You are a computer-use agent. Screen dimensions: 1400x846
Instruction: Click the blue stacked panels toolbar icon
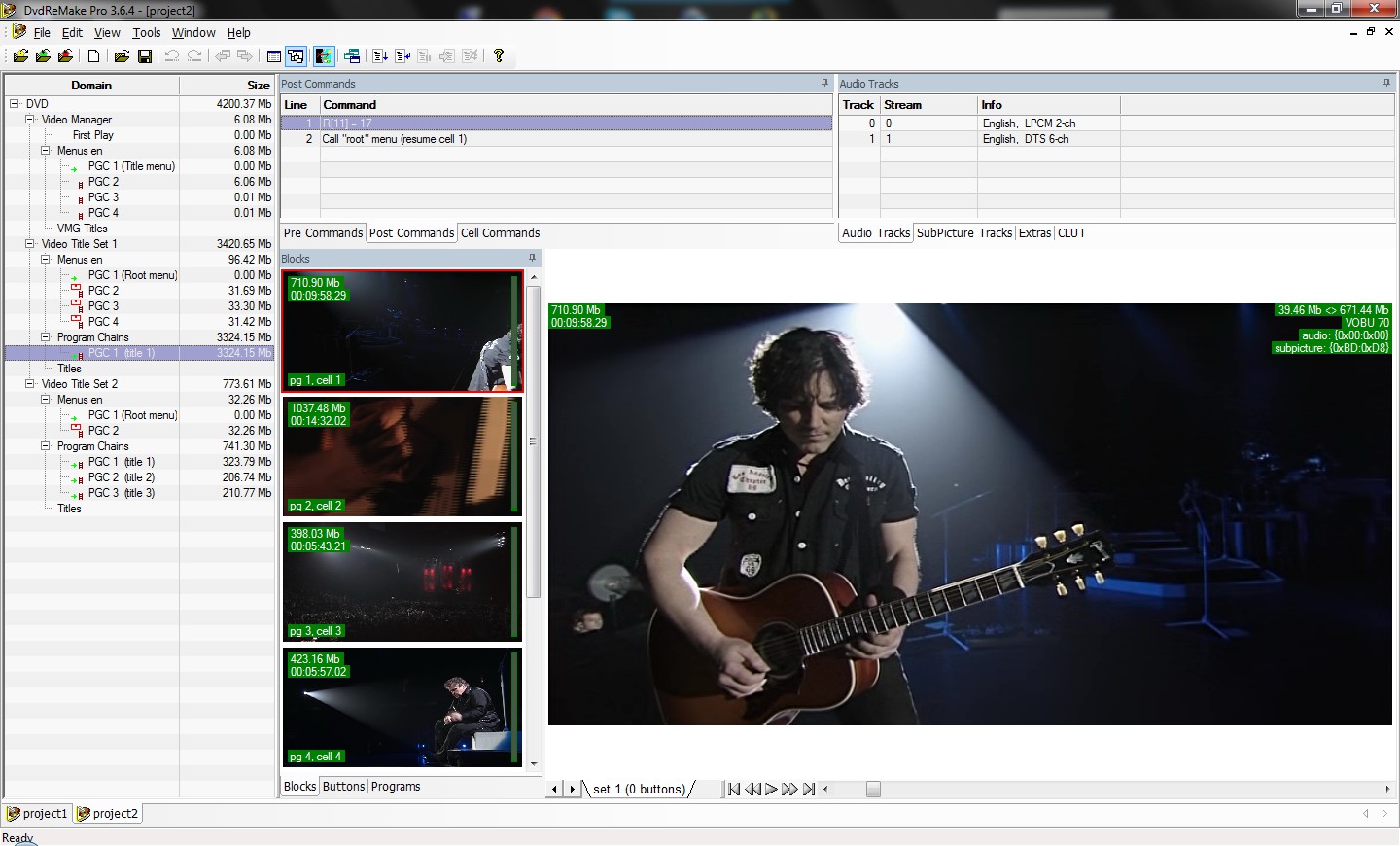pos(352,56)
